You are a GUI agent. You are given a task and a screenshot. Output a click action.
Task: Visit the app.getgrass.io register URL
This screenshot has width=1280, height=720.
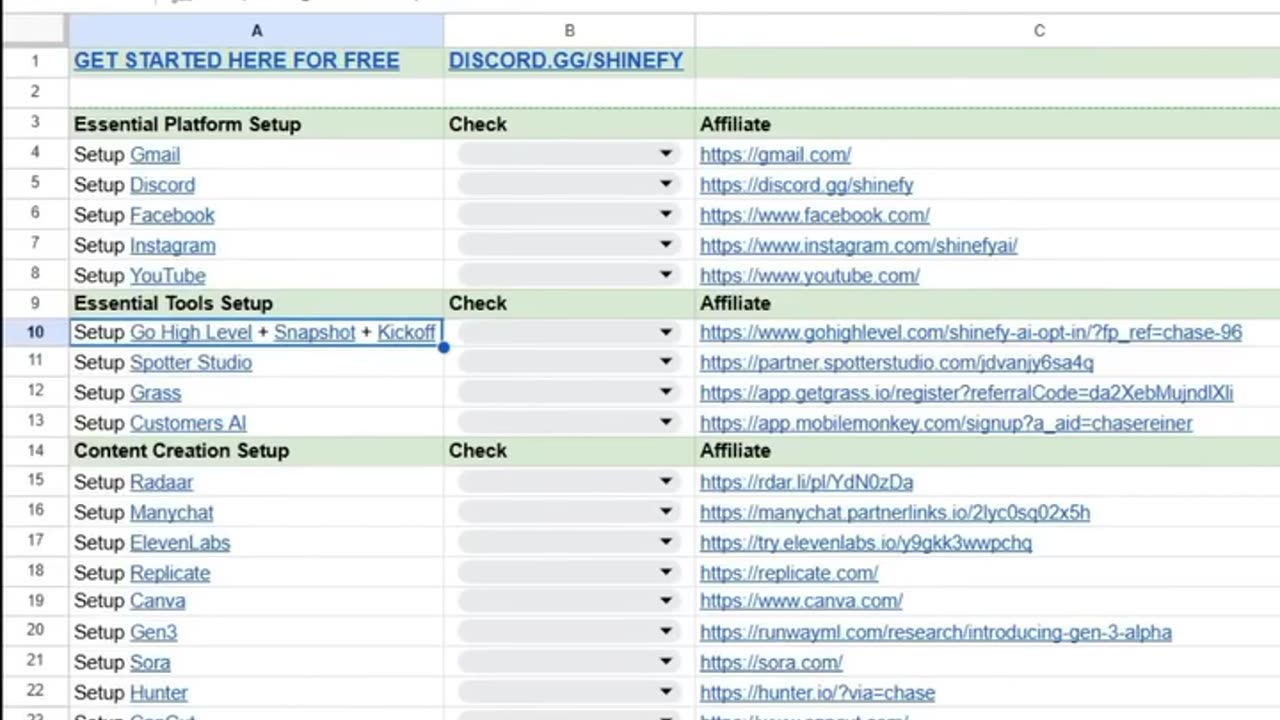966,392
